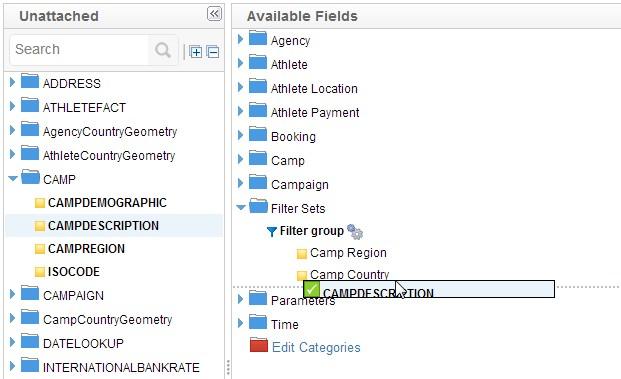Open Filter group settings gear icon
621x379 pixels.
(354, 231)
